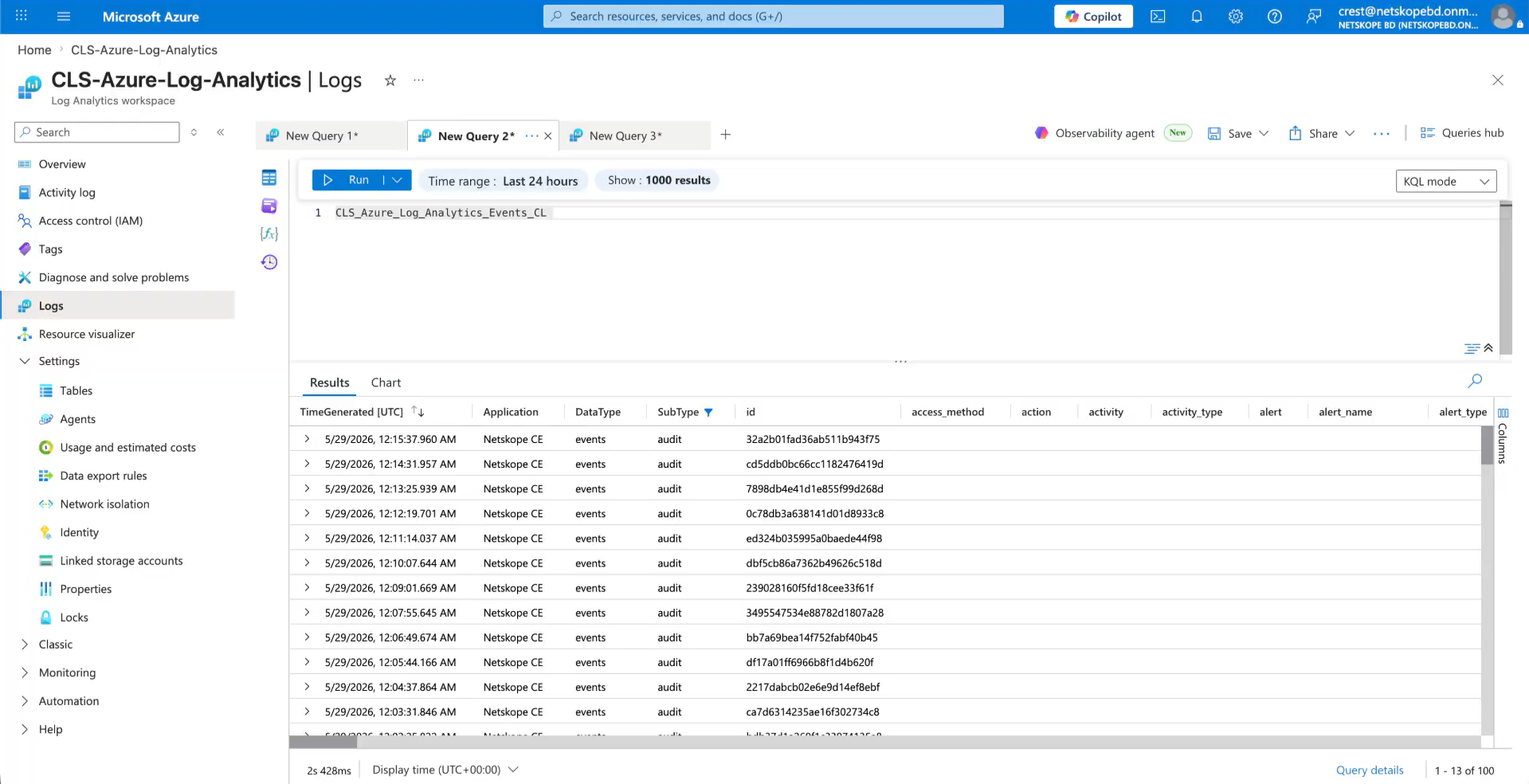1529x784 pixels.
Task: Open the Columns side panel
Action: pos(1503,435)
